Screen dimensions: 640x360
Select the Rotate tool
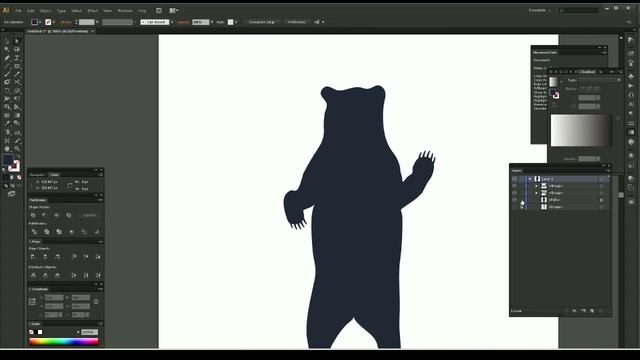[x=7, y=91]
